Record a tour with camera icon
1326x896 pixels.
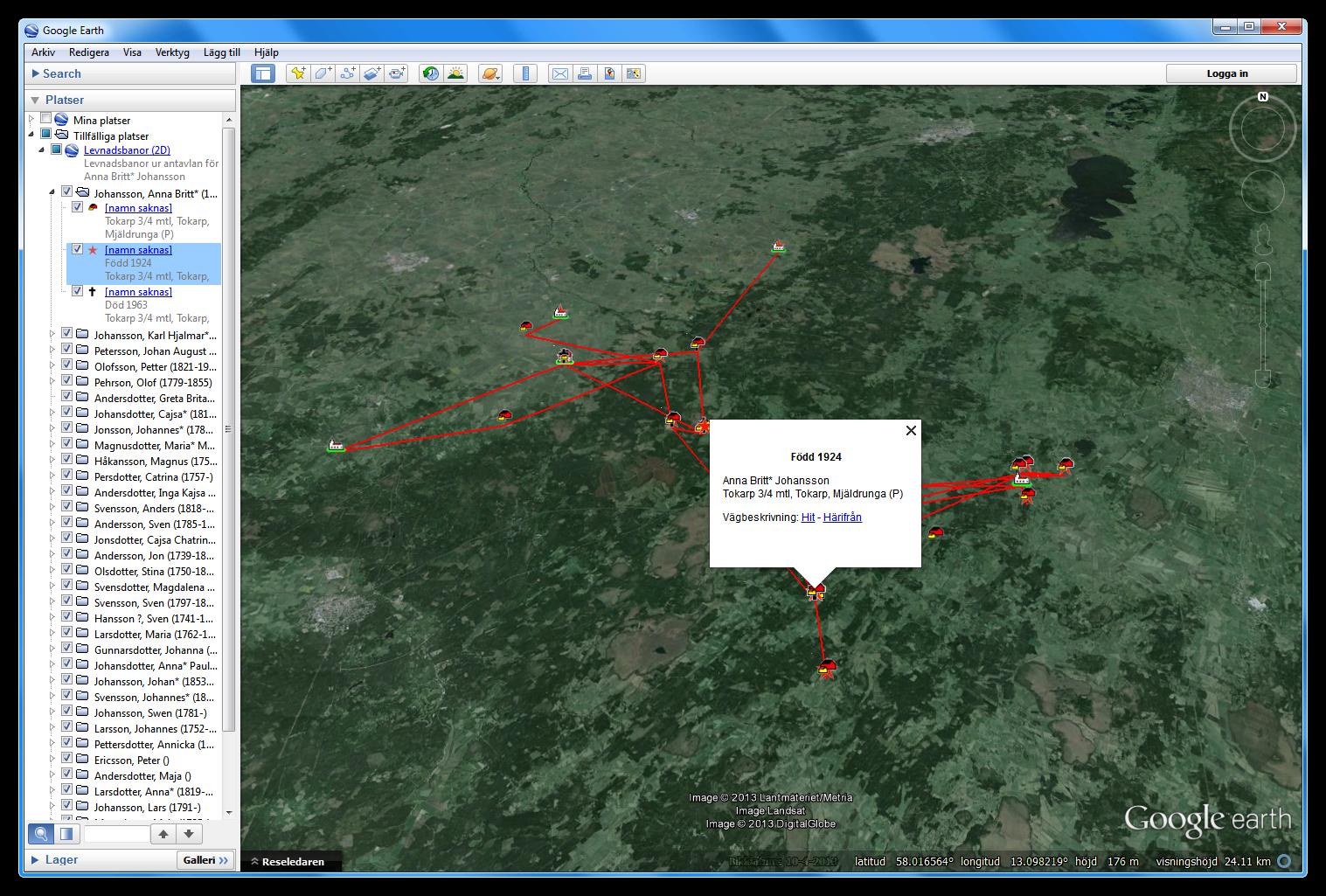click(x=397, y=73)
